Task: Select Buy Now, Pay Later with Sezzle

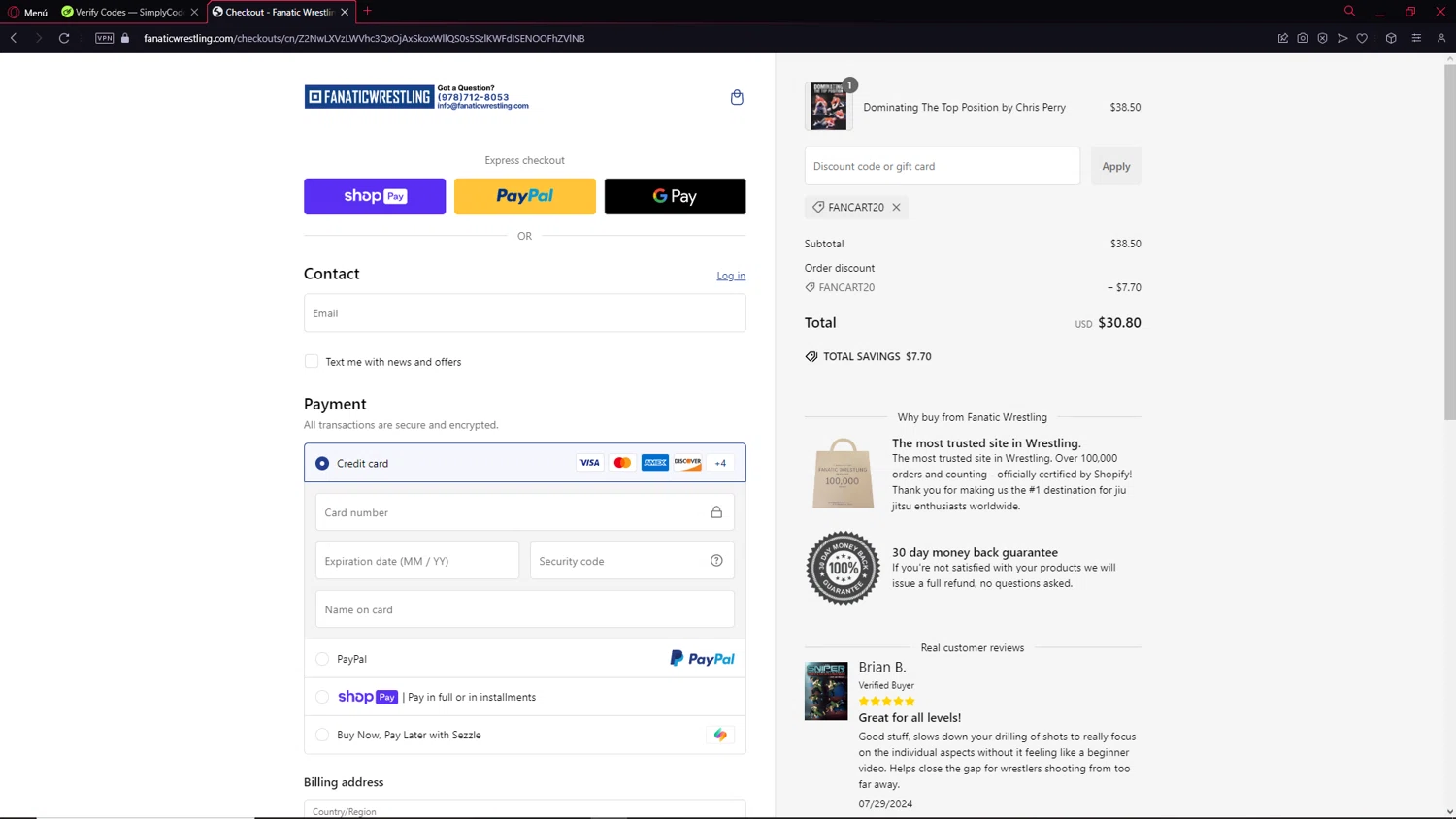Action: 322,735
